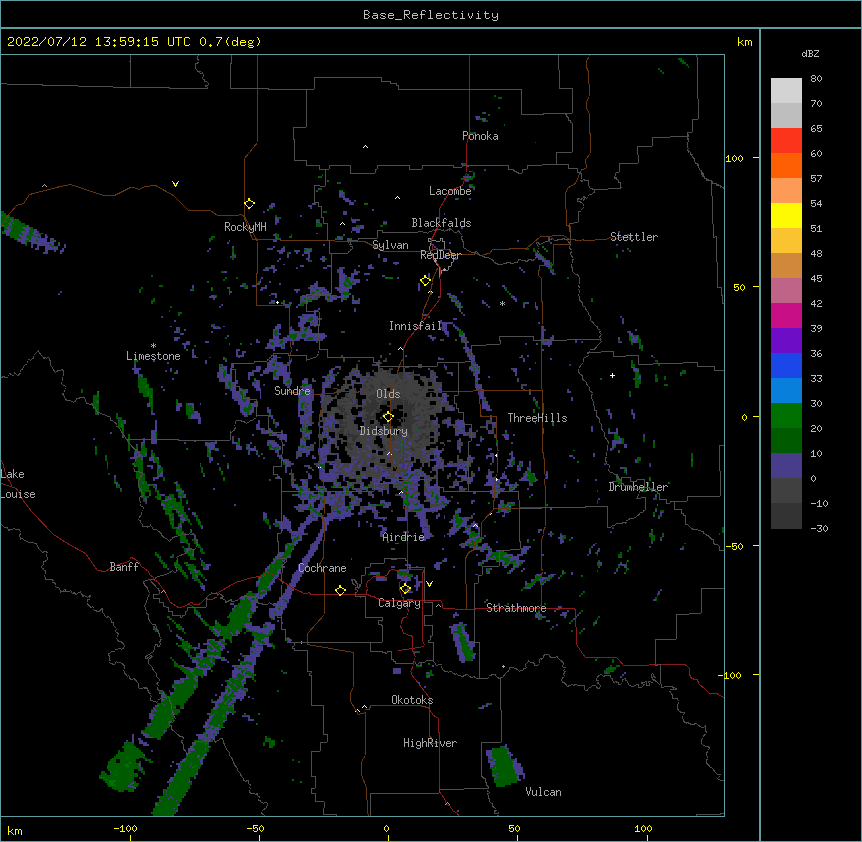Select the bright green 30-20 dBZ legend swatch

click(786, 416)
